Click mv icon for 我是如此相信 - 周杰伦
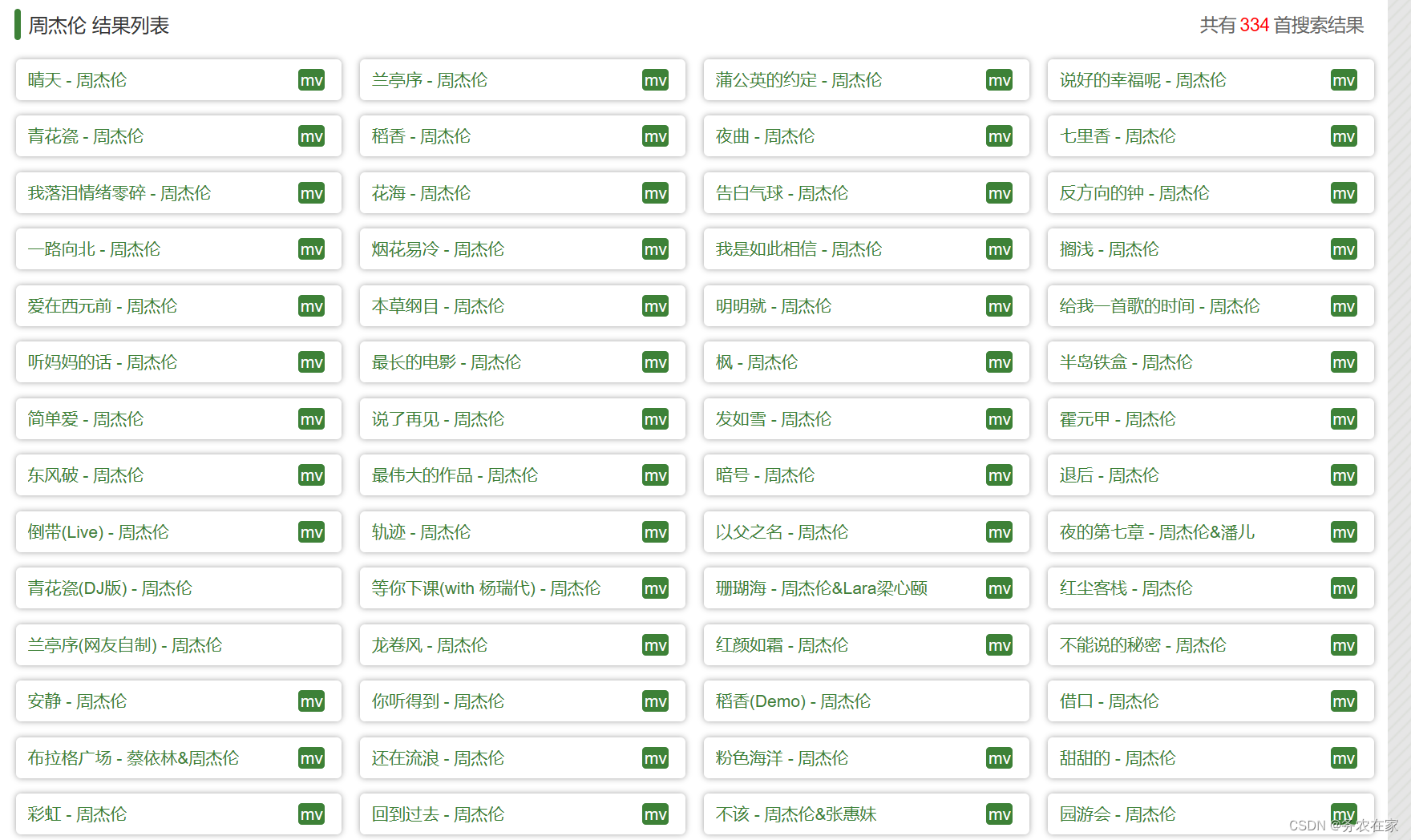The height and width of the screenshot is (840, 1411). click(x=999, y=249)
